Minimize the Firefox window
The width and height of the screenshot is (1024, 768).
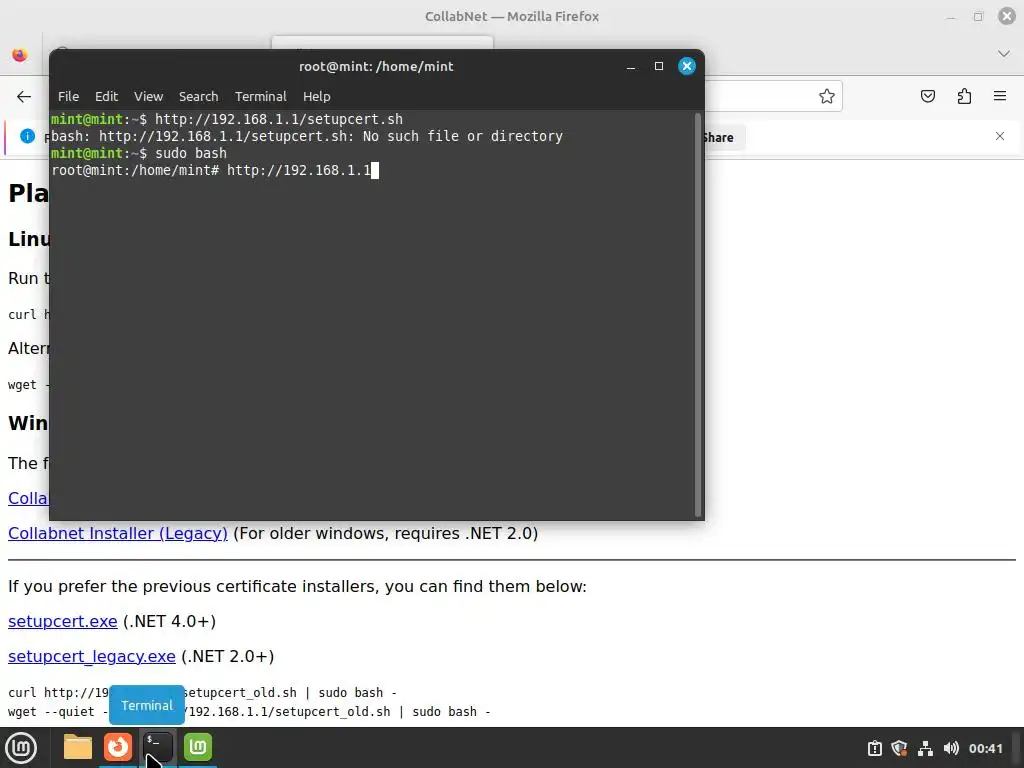951,17
